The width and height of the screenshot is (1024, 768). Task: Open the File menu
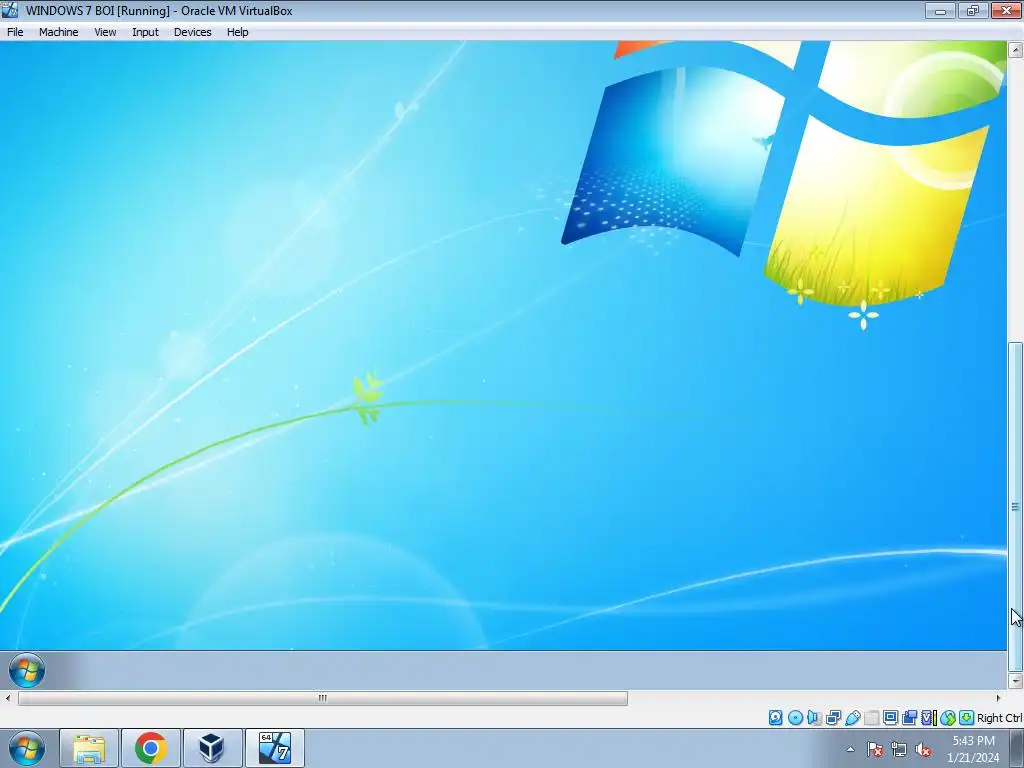coord(15,32)
